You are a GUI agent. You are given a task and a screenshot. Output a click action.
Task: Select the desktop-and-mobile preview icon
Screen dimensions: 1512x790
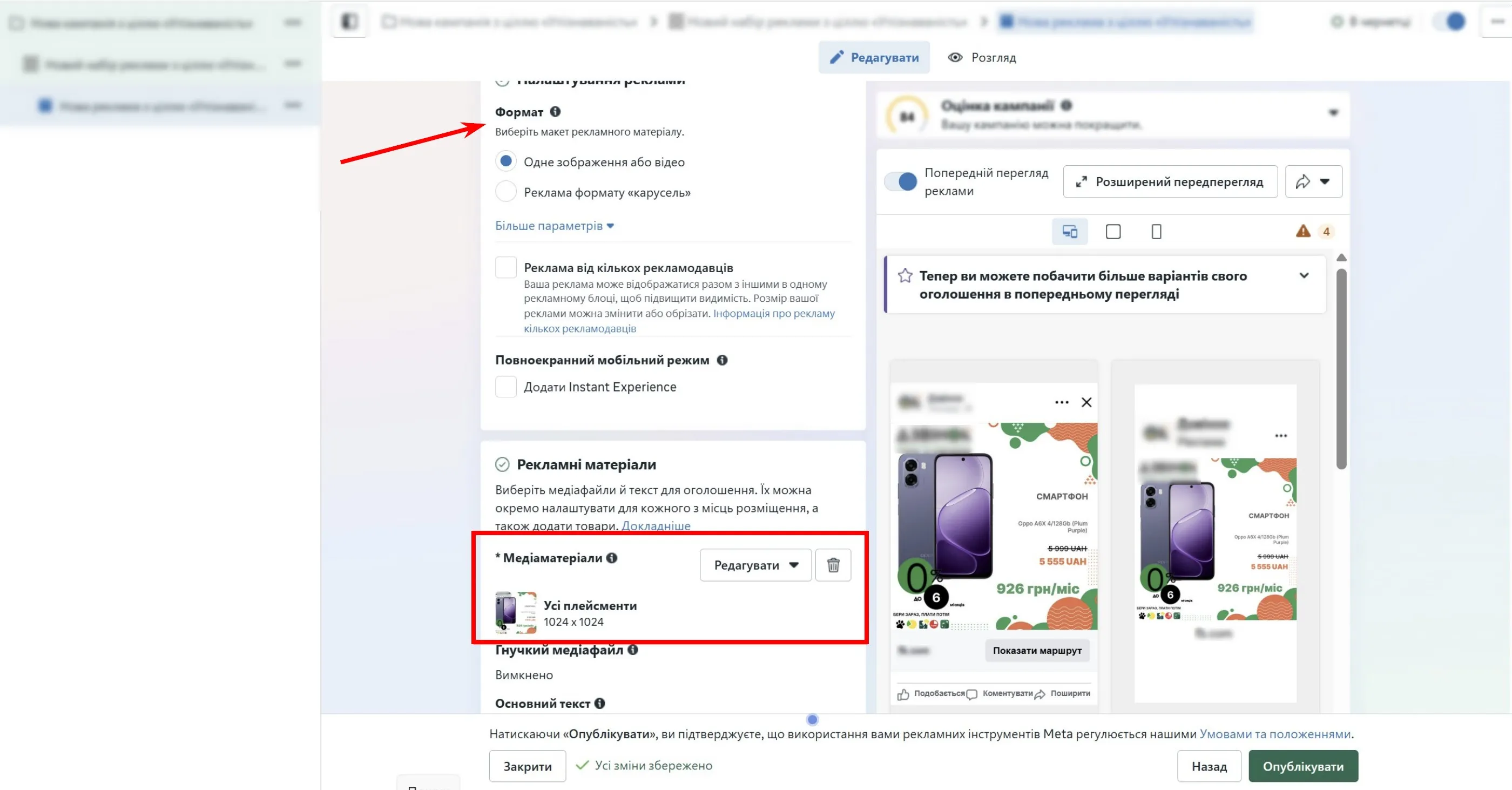point(1070,232)
